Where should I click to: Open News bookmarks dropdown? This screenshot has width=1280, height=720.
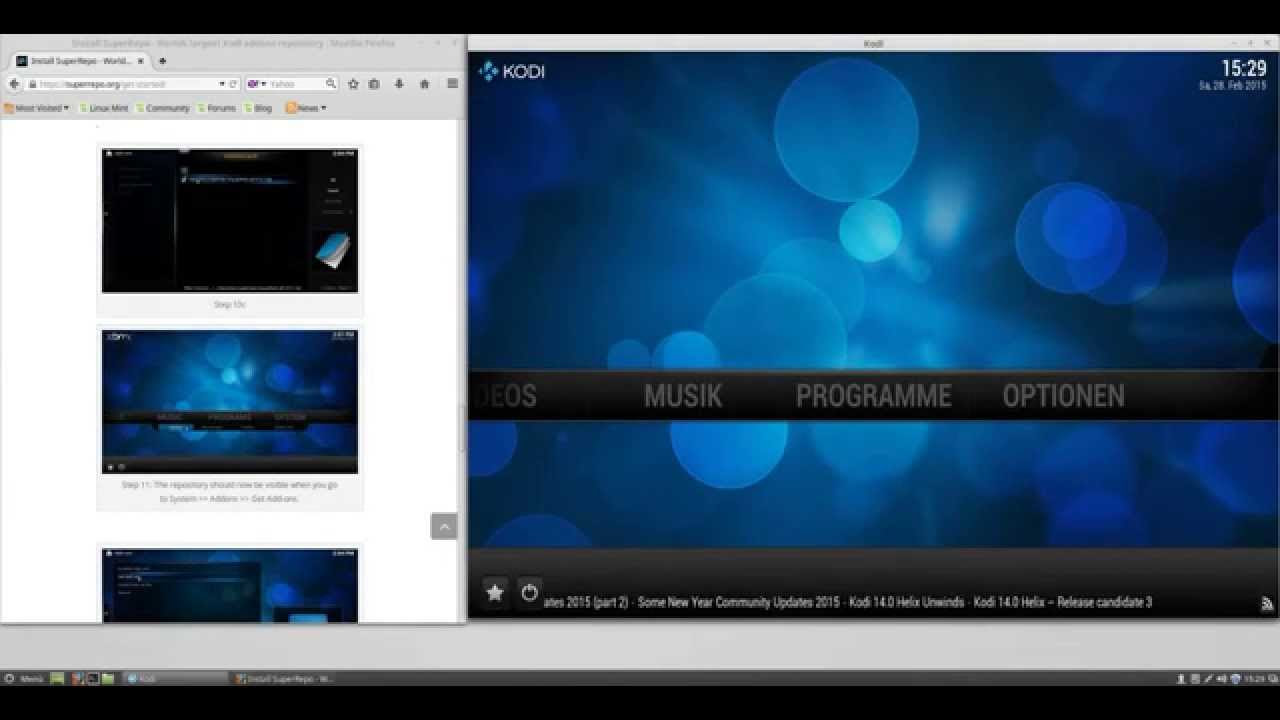point(306,108)
